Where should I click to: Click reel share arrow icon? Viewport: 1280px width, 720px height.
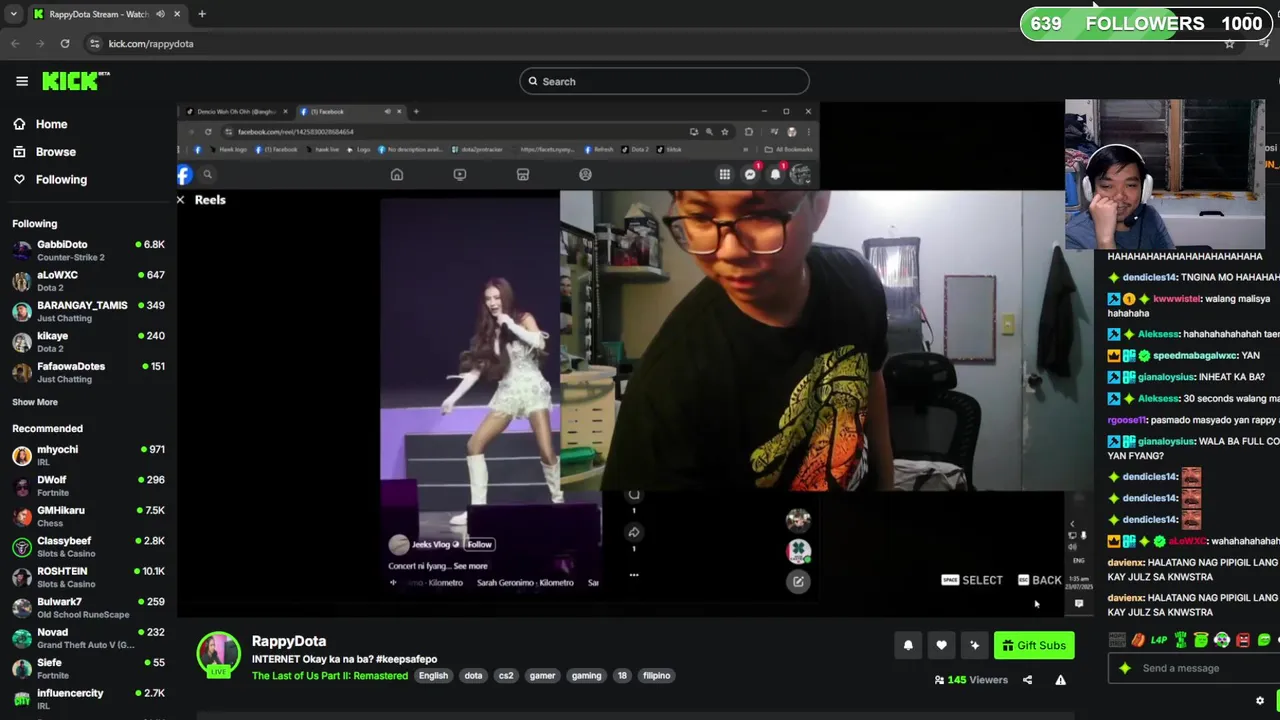tap(633, 533)
